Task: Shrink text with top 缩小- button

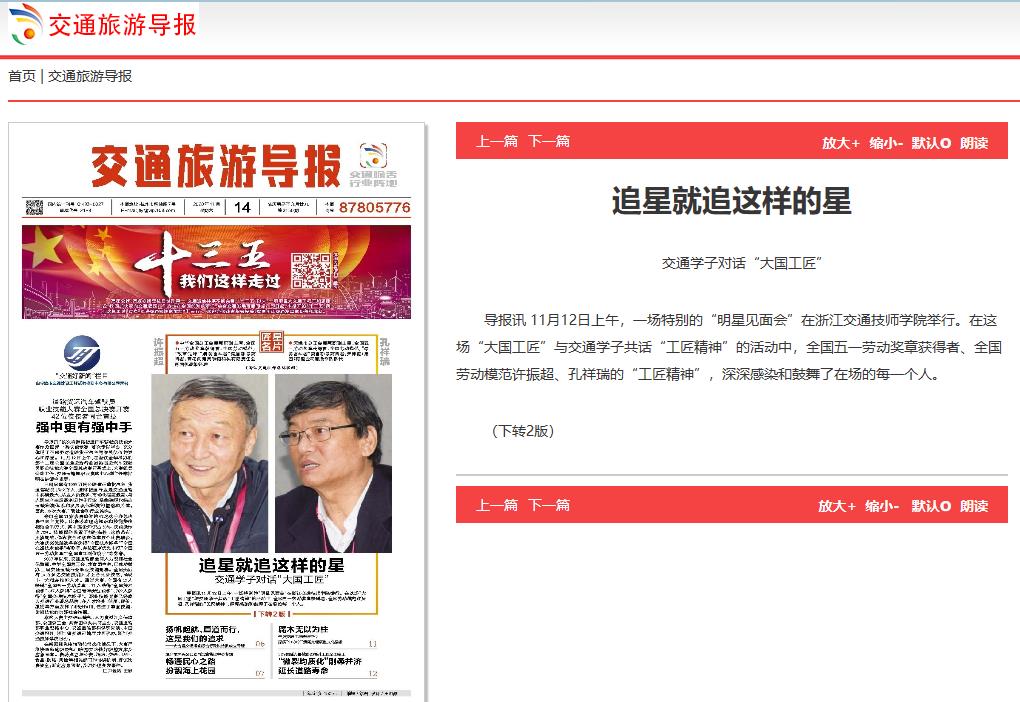Action: [x=886, y=142]
